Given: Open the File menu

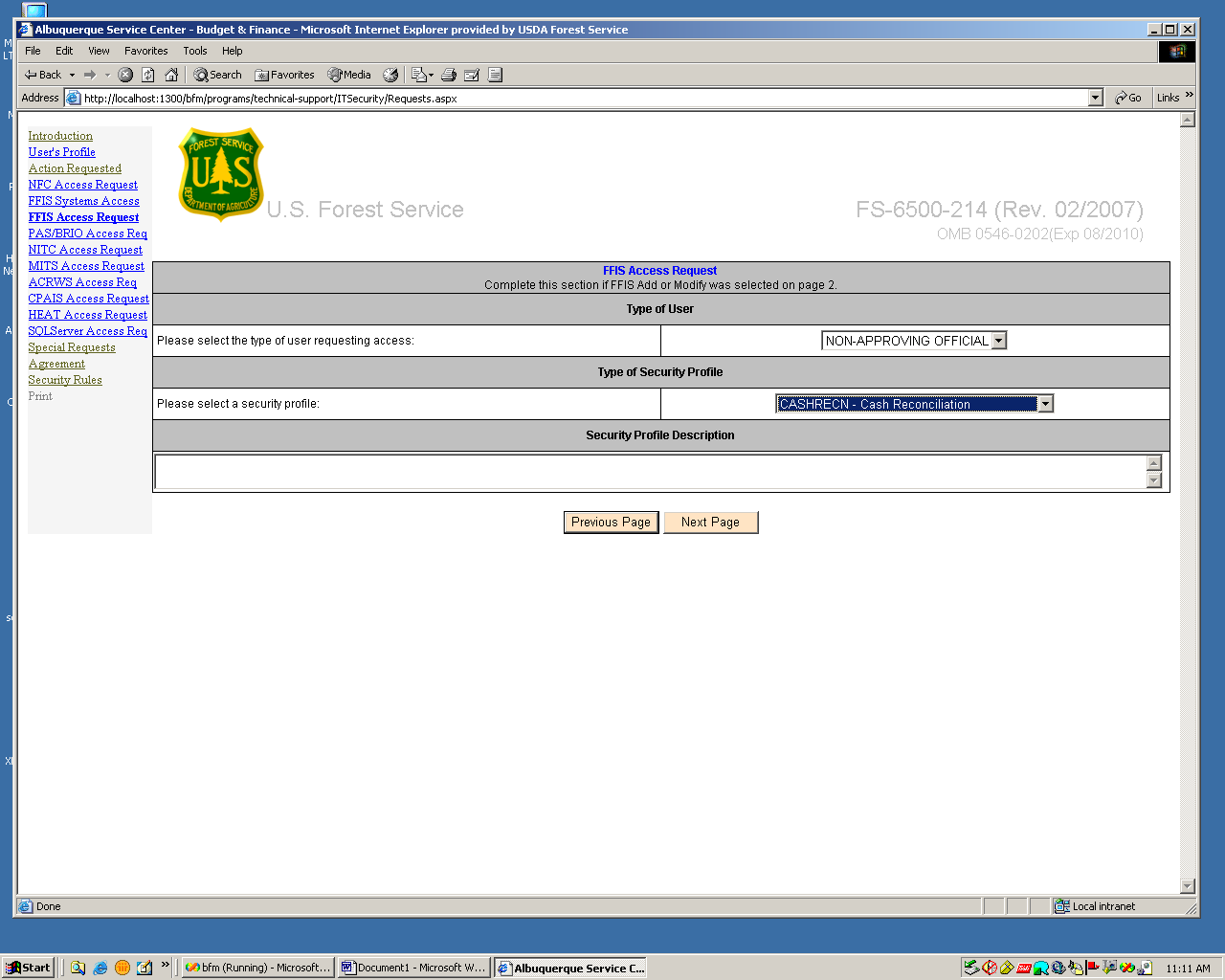Looking at the screenshot, I should point(33,51).
